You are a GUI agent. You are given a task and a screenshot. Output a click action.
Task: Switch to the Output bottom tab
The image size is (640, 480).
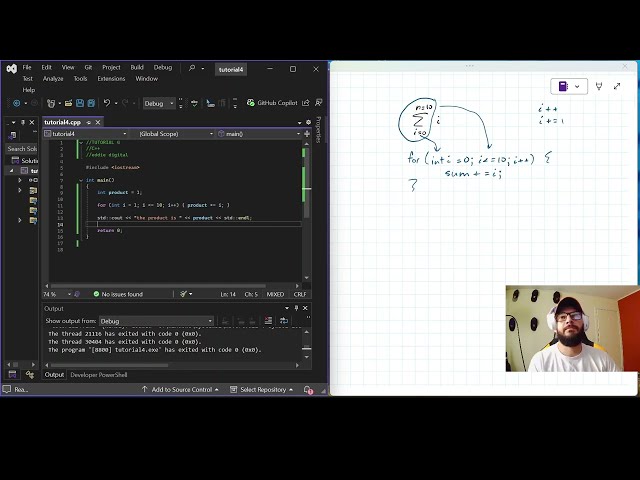(54, 375)
